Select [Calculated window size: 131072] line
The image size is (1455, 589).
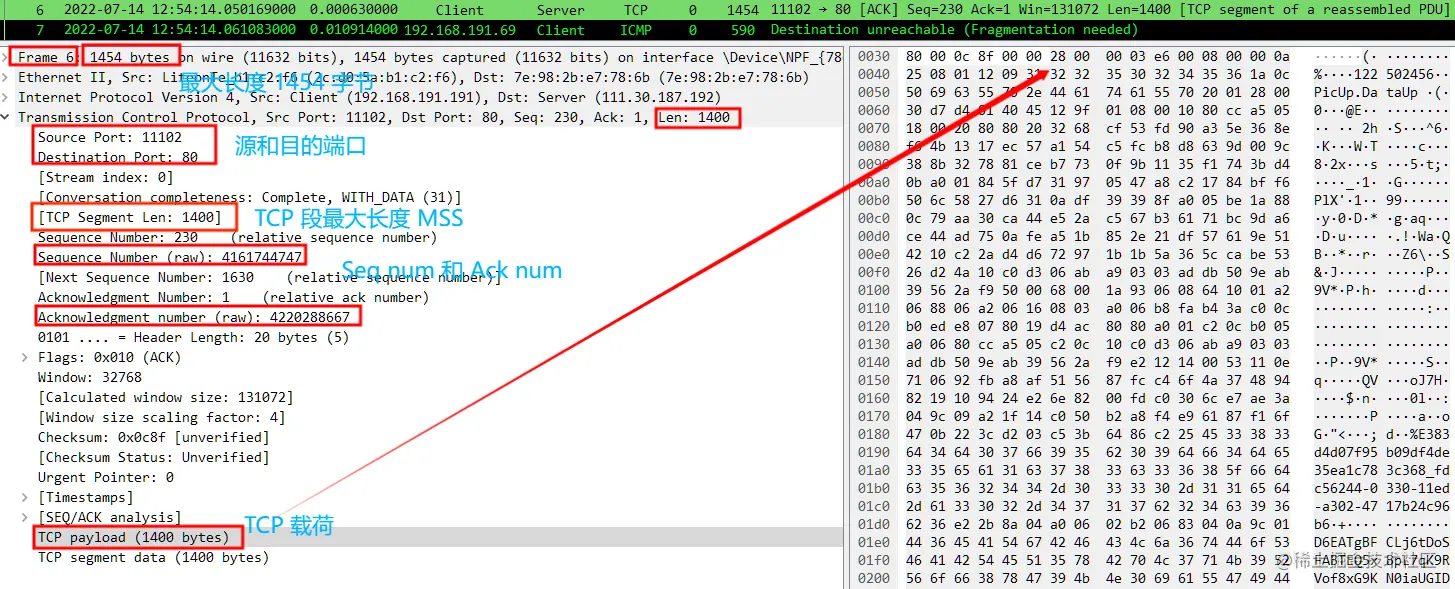click(x=166, y=397)
